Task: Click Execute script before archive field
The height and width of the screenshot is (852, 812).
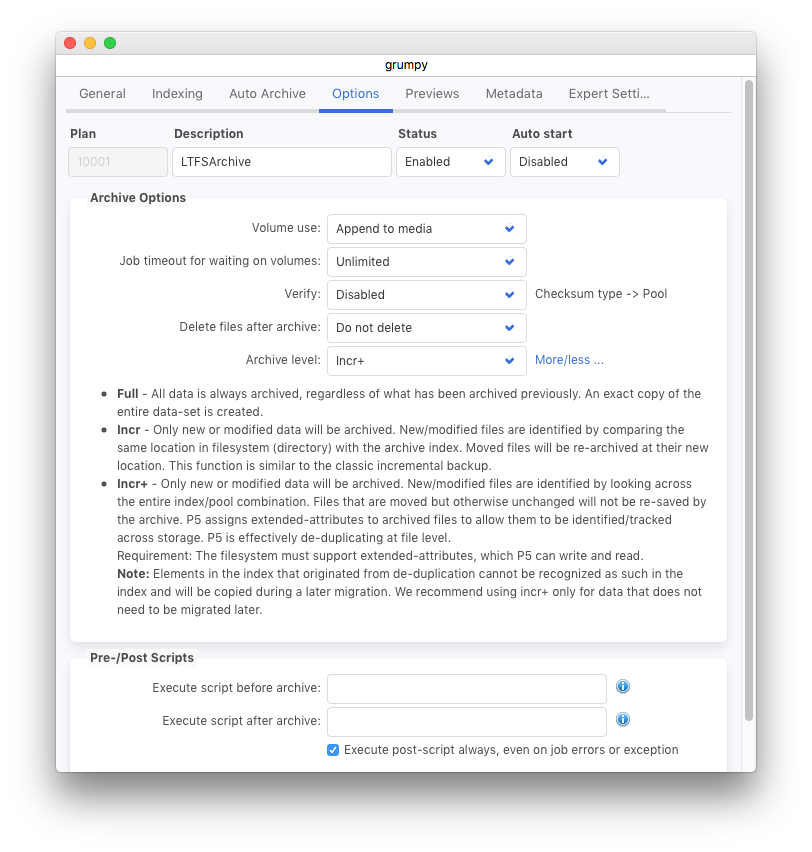Action: 466,689
